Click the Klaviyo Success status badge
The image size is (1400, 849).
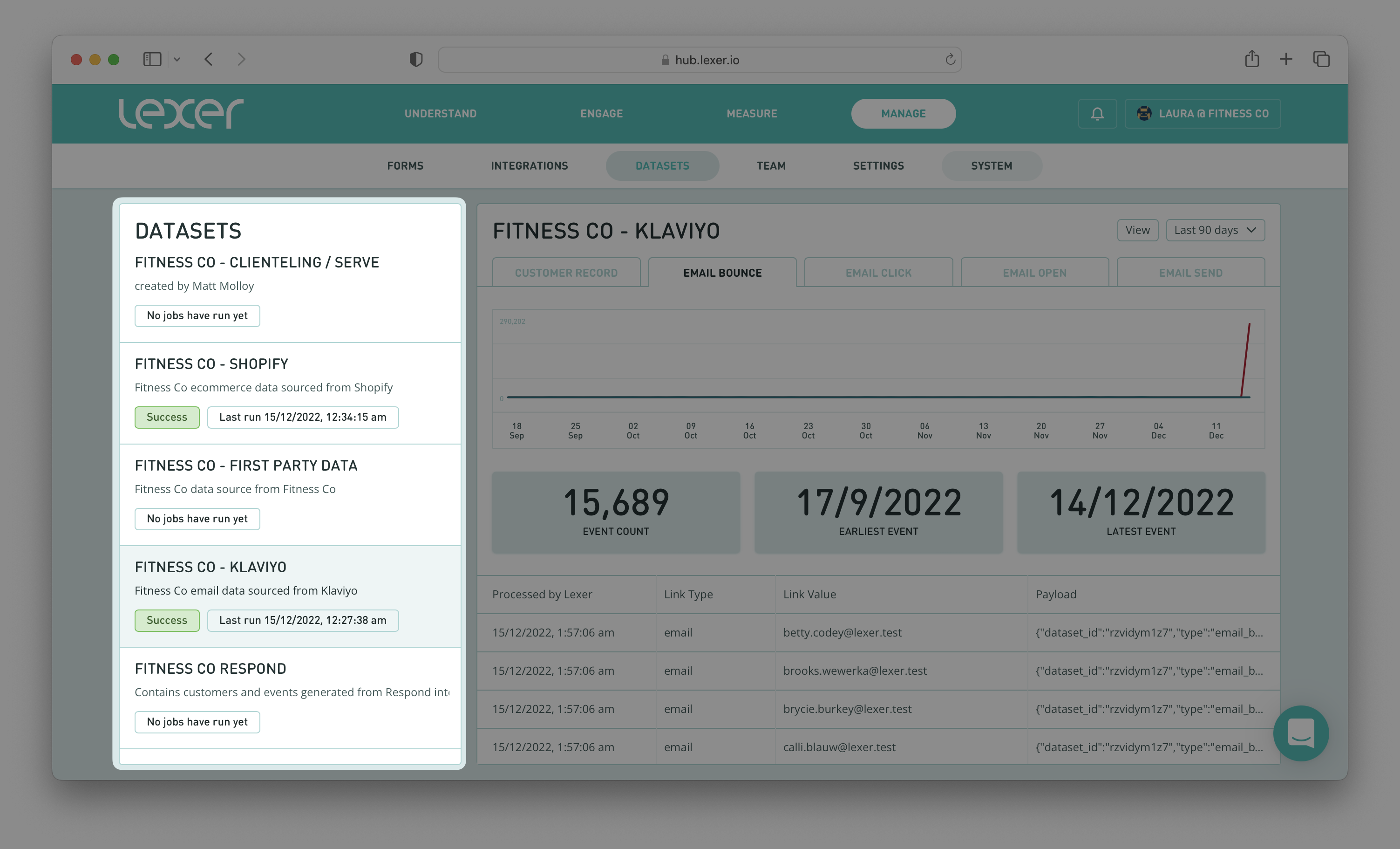point(167,620)
